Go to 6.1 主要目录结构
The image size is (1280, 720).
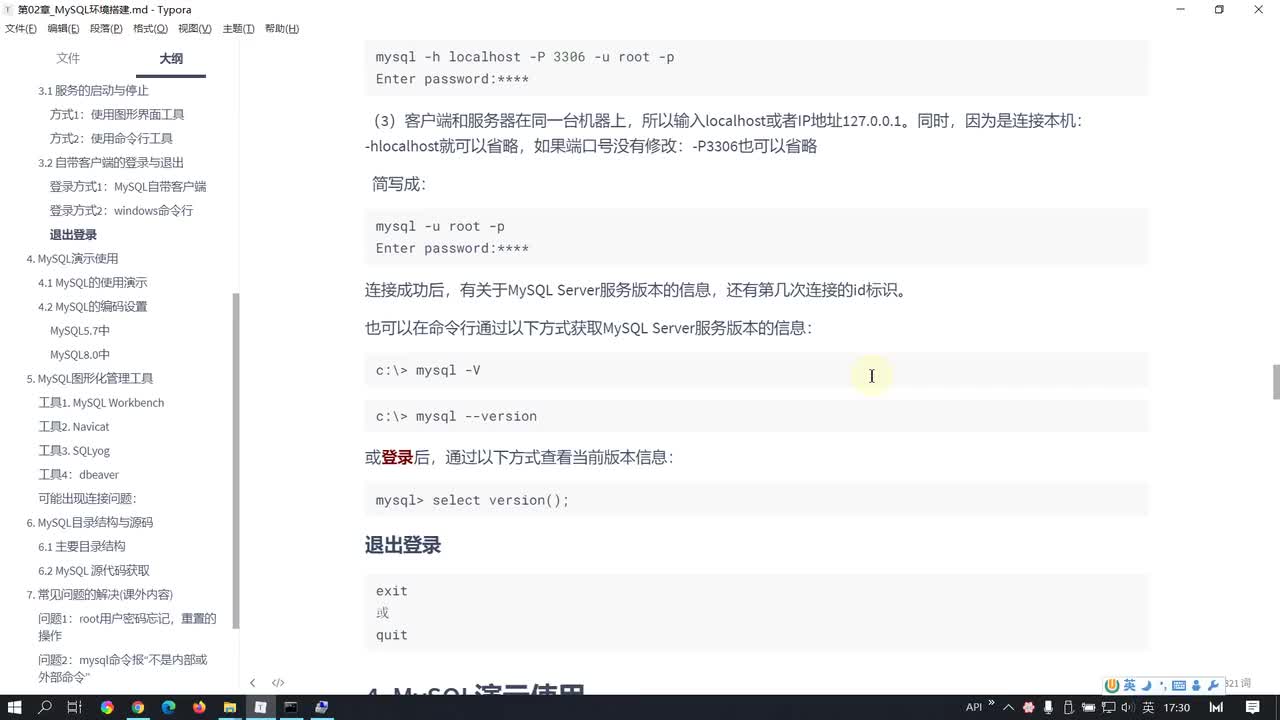82,547
